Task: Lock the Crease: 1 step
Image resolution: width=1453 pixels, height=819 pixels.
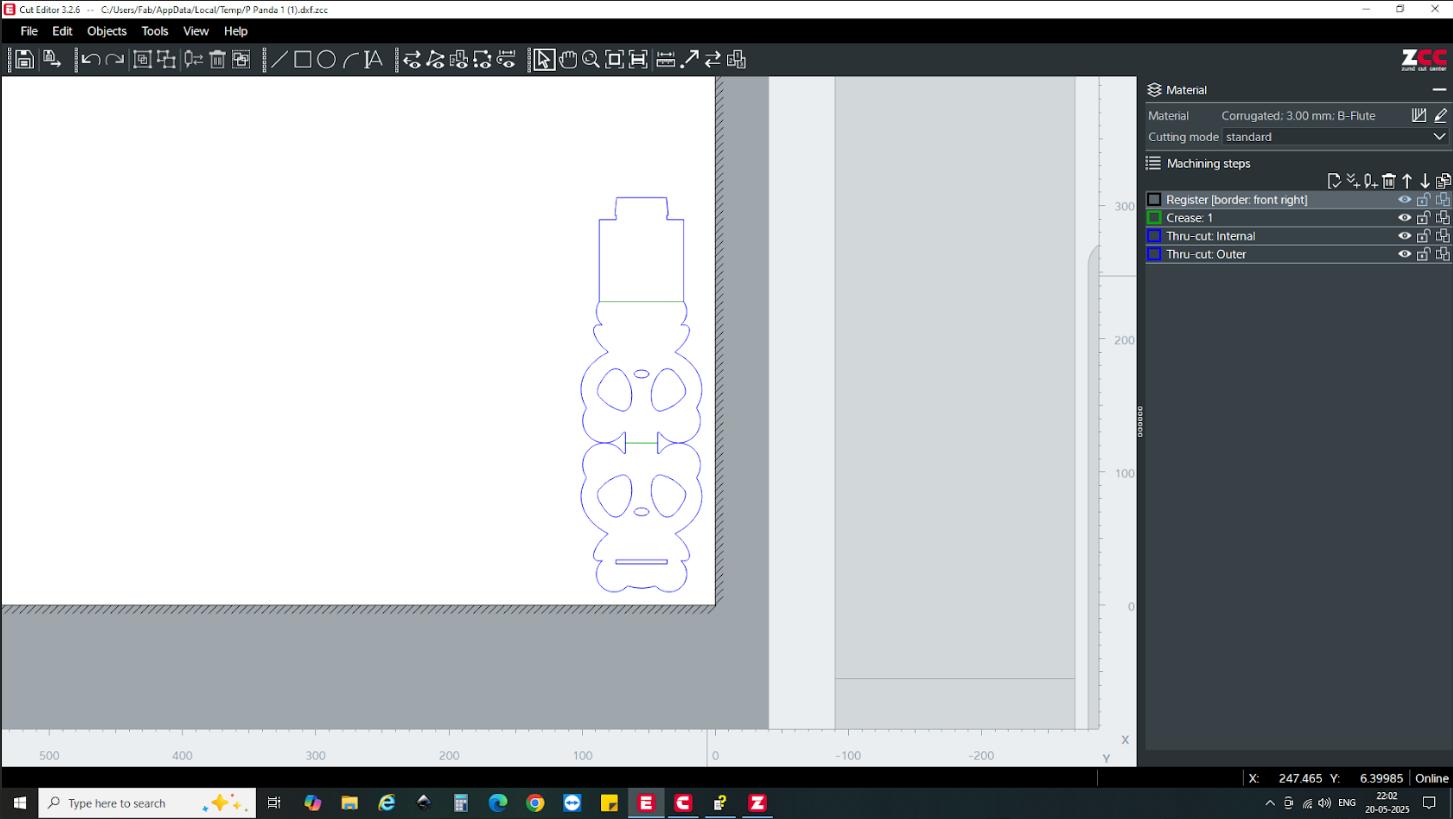Action: (x=1423, y=218)
